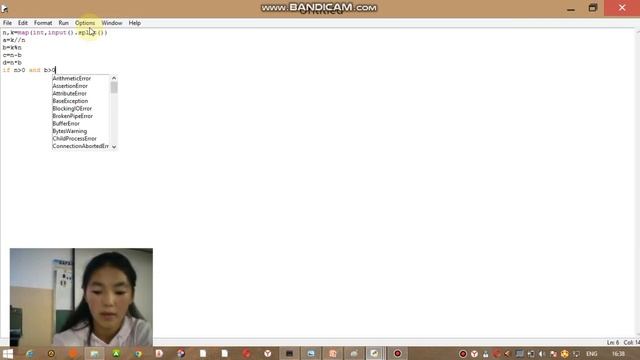640x360 pixels.
Task: Open the Run menu
Action: pyautogui.click(x=64, y=23)
